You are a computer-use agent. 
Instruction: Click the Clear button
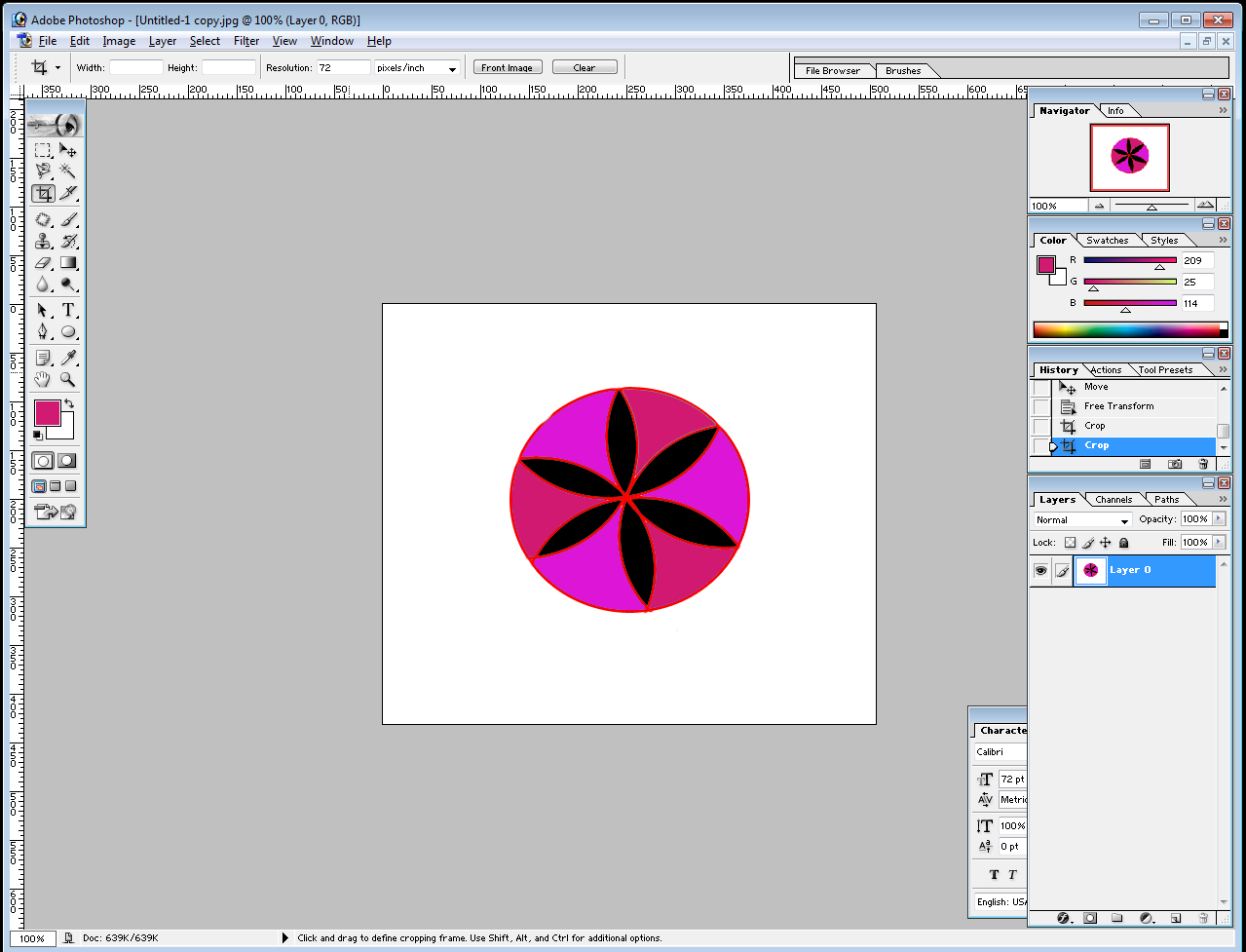(x=585, y=67)
